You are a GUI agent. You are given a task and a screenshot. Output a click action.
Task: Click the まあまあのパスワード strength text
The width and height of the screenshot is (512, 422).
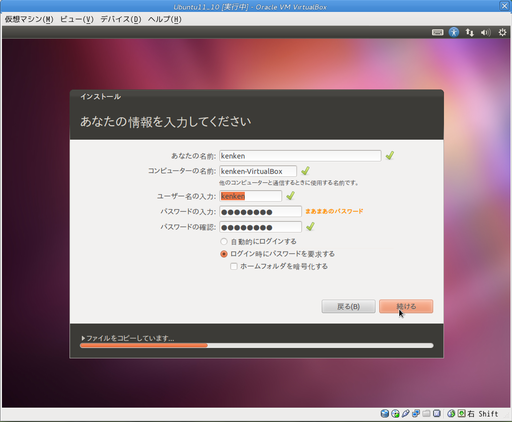point(334,211)
